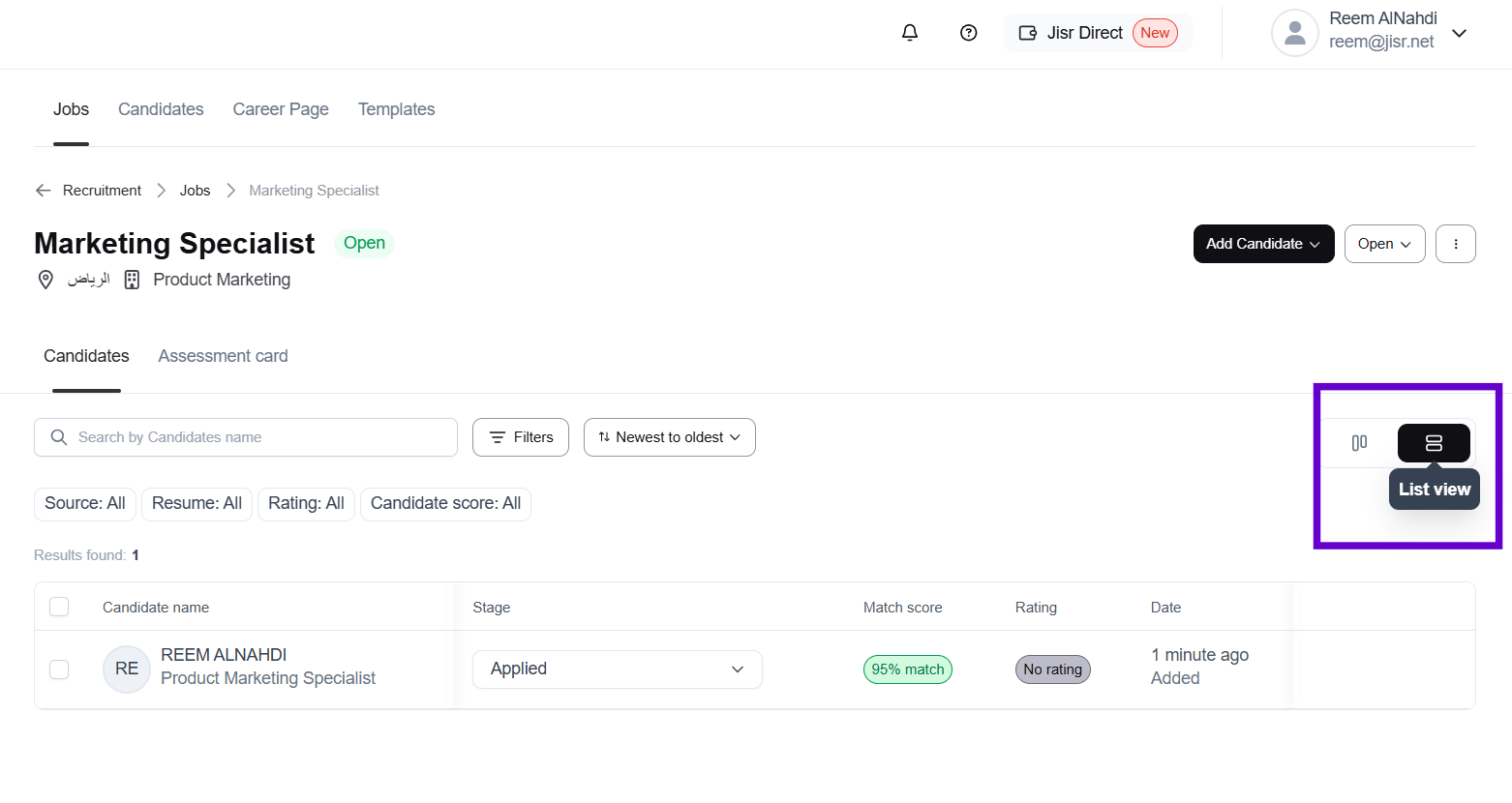1512x803 pixels.
Task: Check the select-all candidates checkbox
Action: [x=59, y=607]
